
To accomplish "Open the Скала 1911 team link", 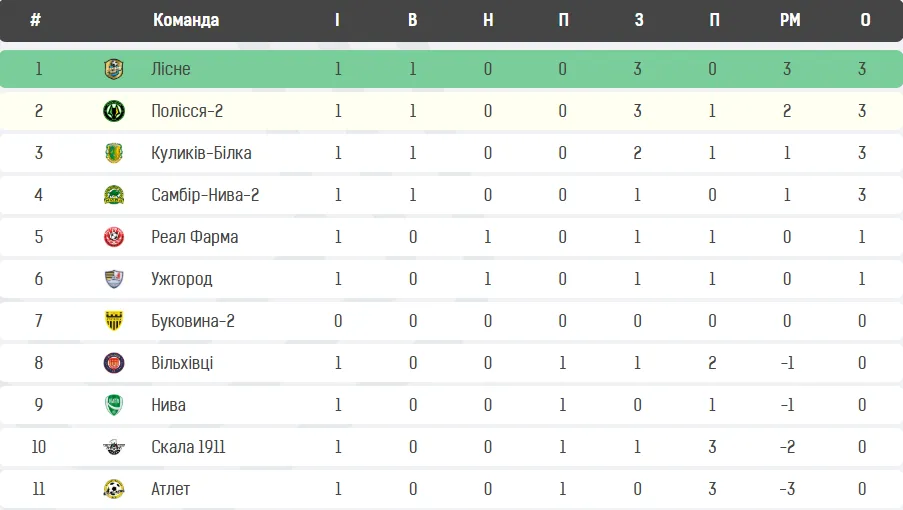I will pos(188,447).
